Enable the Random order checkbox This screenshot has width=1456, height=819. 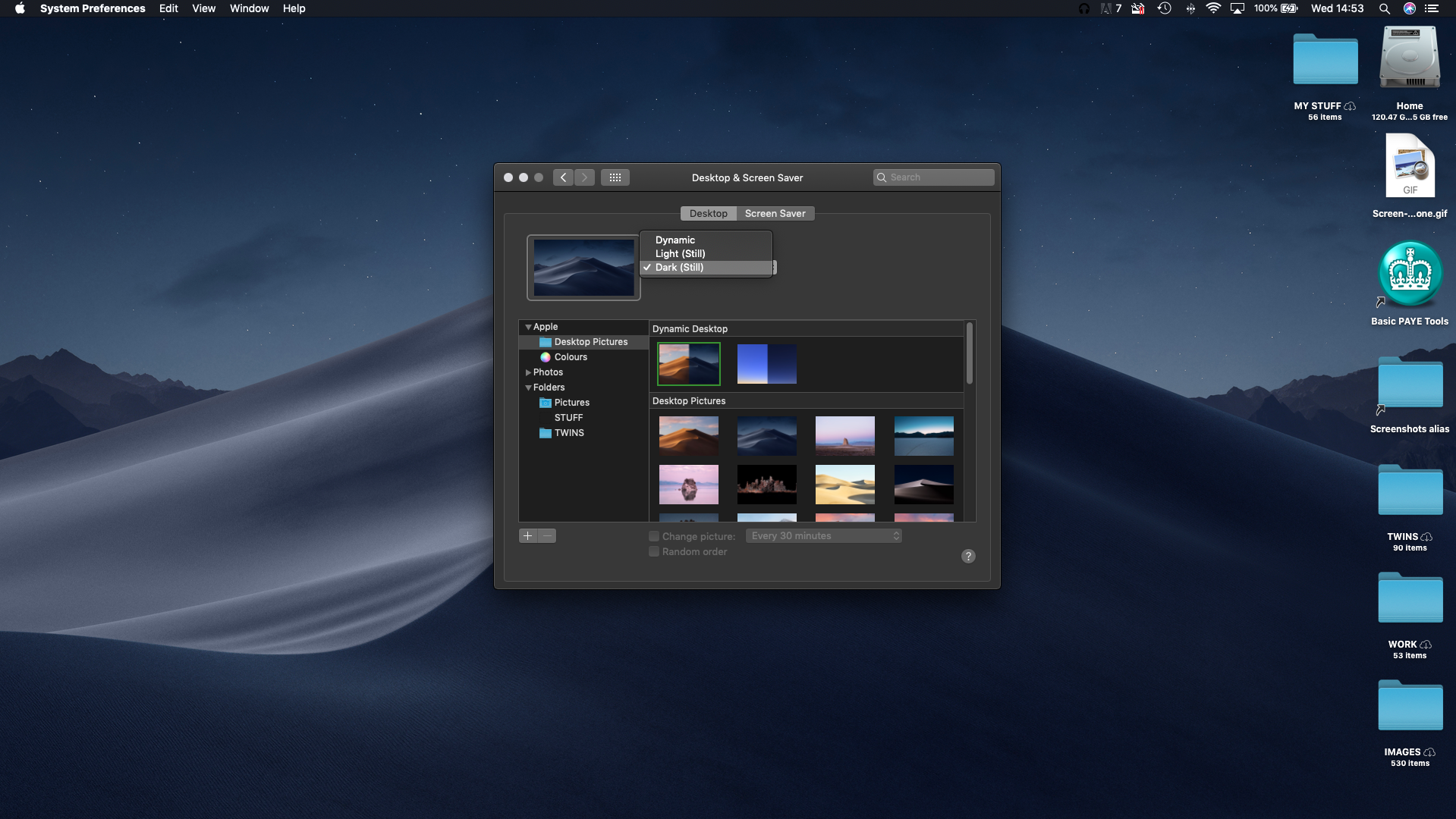(x=654, y=551)
